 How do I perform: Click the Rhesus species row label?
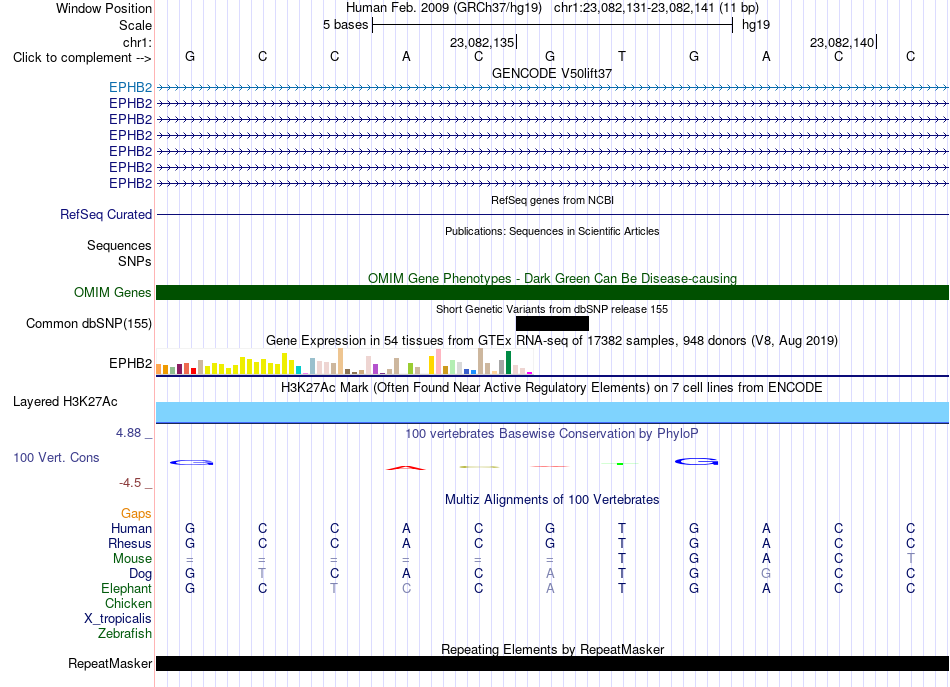[x=130, y=543]
